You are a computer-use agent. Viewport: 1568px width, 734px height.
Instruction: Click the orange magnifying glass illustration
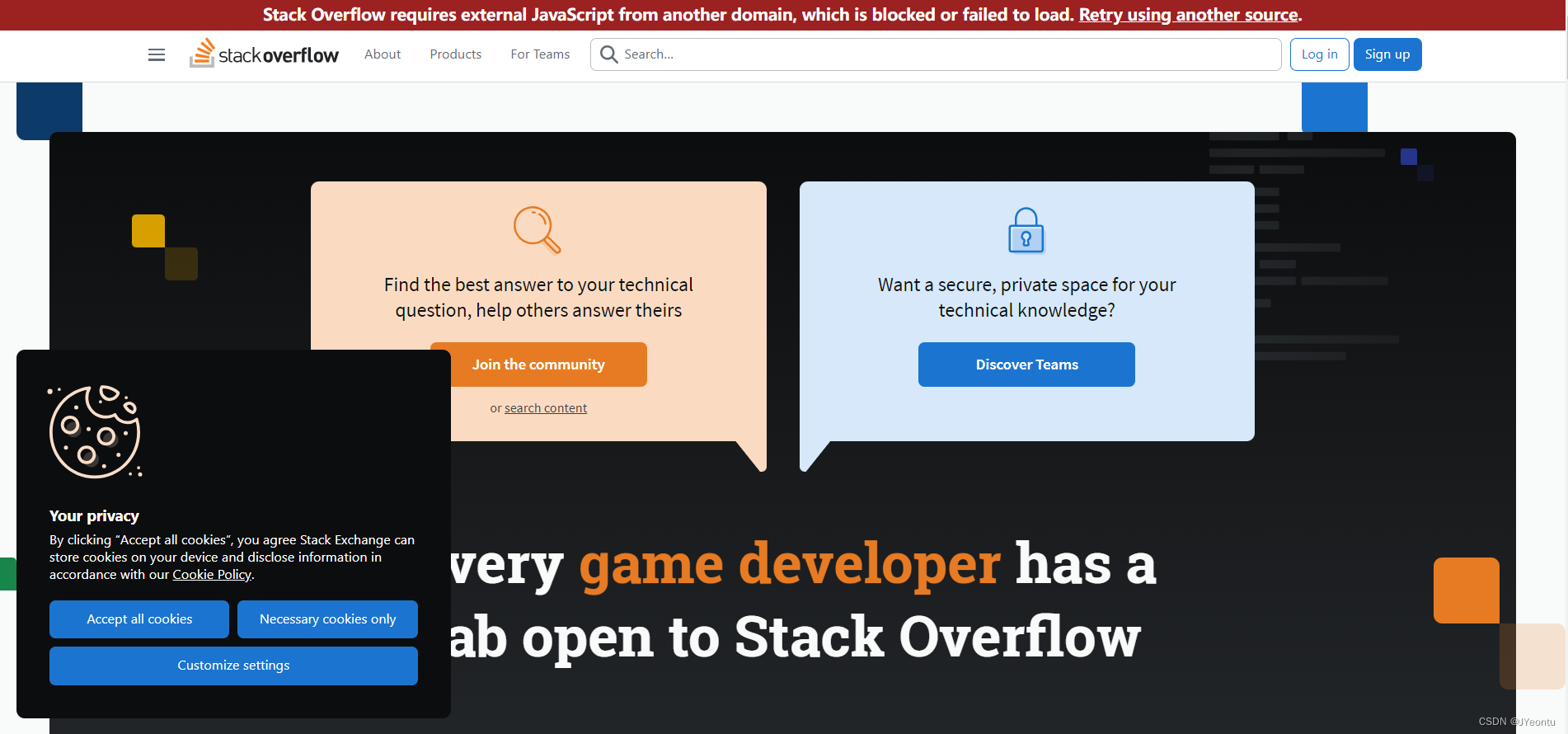pos(538,230)
